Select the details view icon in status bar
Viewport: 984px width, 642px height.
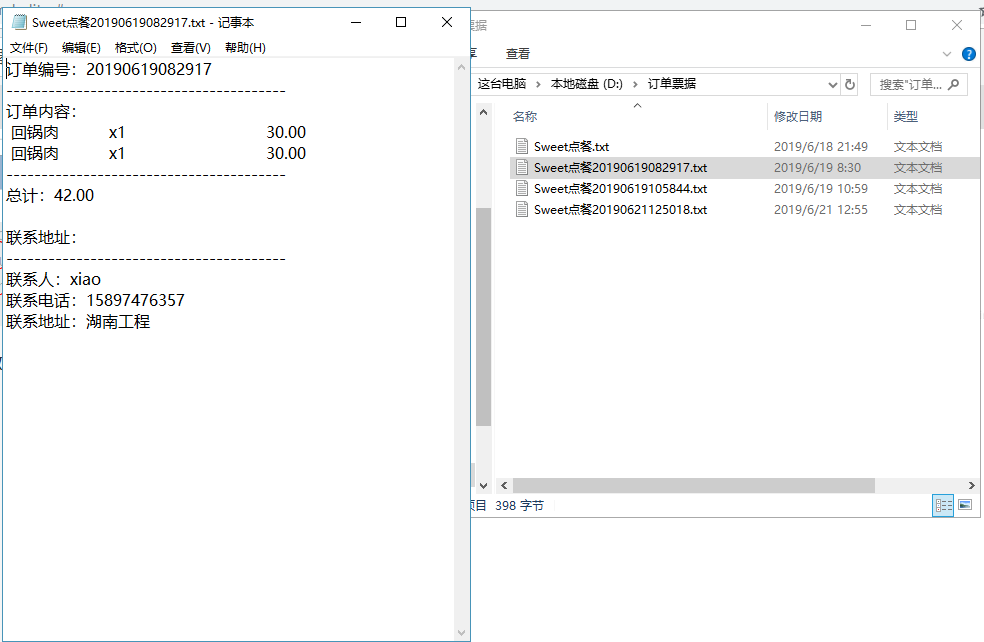[942, 505]
